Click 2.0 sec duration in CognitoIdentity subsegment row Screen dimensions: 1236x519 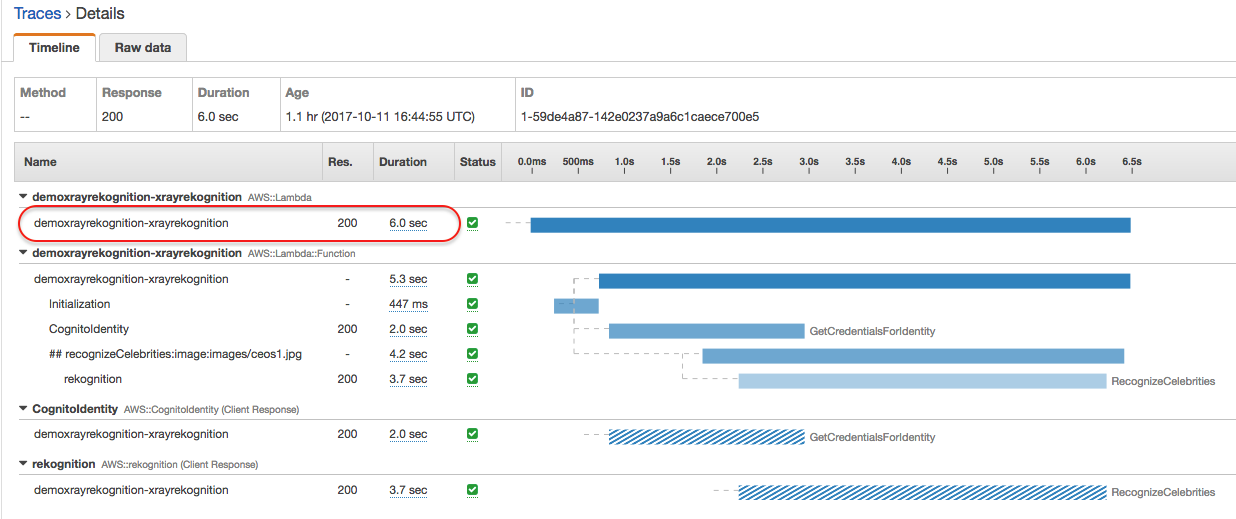click(408, 329)
